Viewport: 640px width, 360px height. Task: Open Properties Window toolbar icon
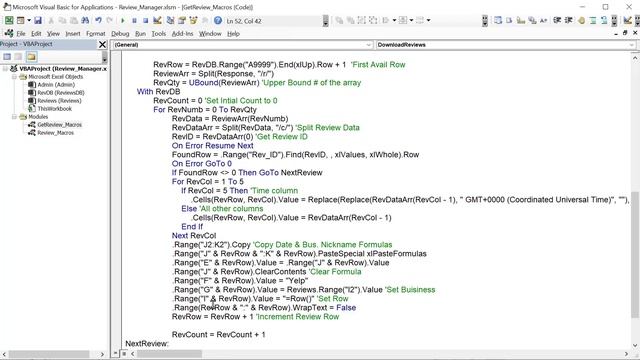[x=182, y=20]
